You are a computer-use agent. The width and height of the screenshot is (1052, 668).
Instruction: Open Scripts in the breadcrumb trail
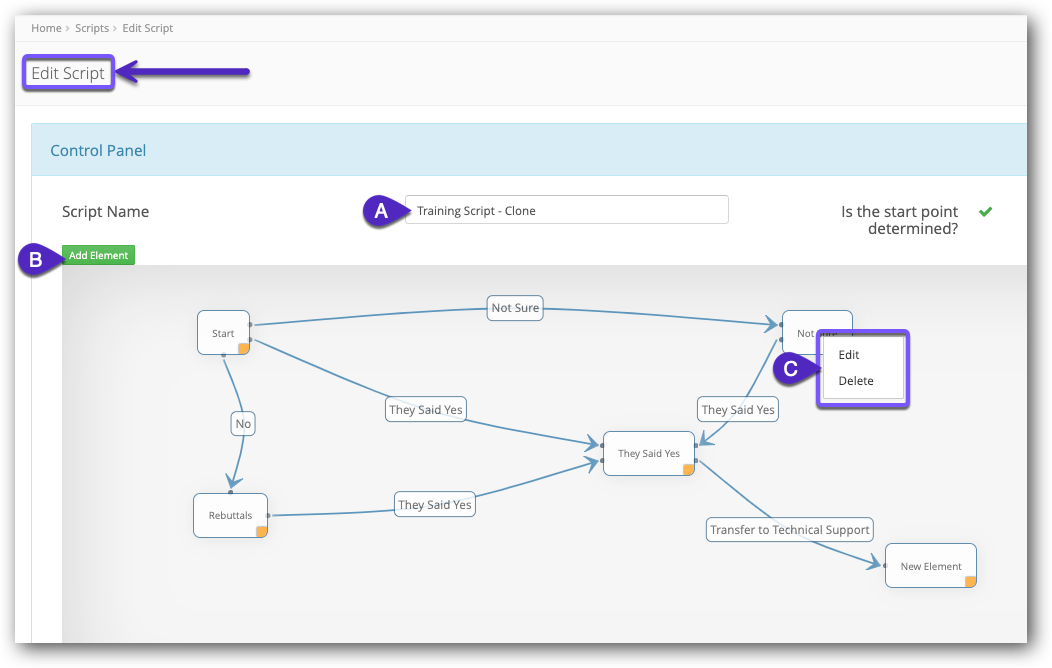coord(92,28)
